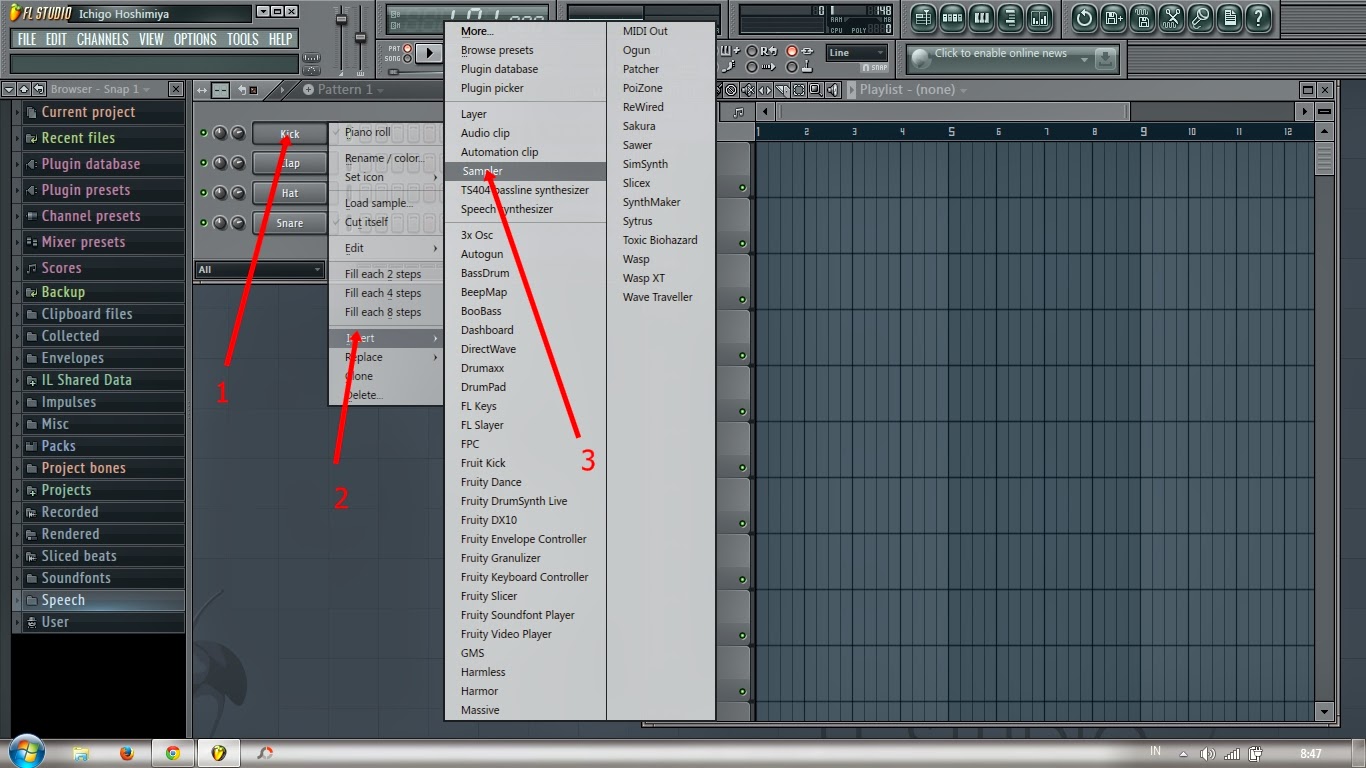Click the Snare channel button
The height and width of the screenshot is (768, 1366).
[x=290, y=223]
